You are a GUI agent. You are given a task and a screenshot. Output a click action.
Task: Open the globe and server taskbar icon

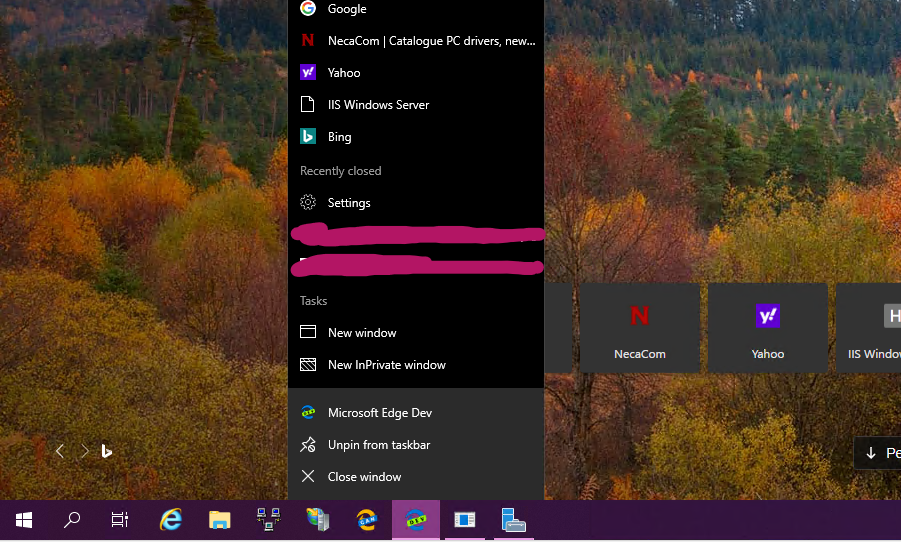point(318,520)
